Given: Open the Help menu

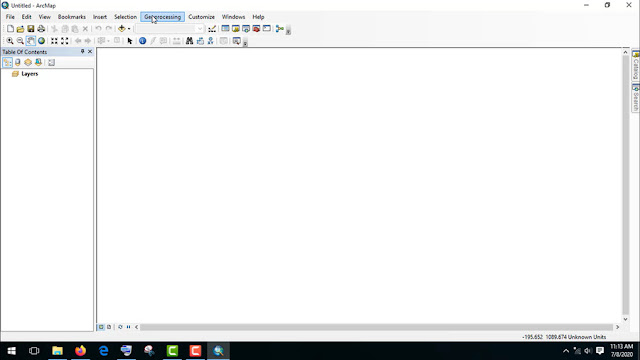Looking at the screenshot, I should pos(258,17).
